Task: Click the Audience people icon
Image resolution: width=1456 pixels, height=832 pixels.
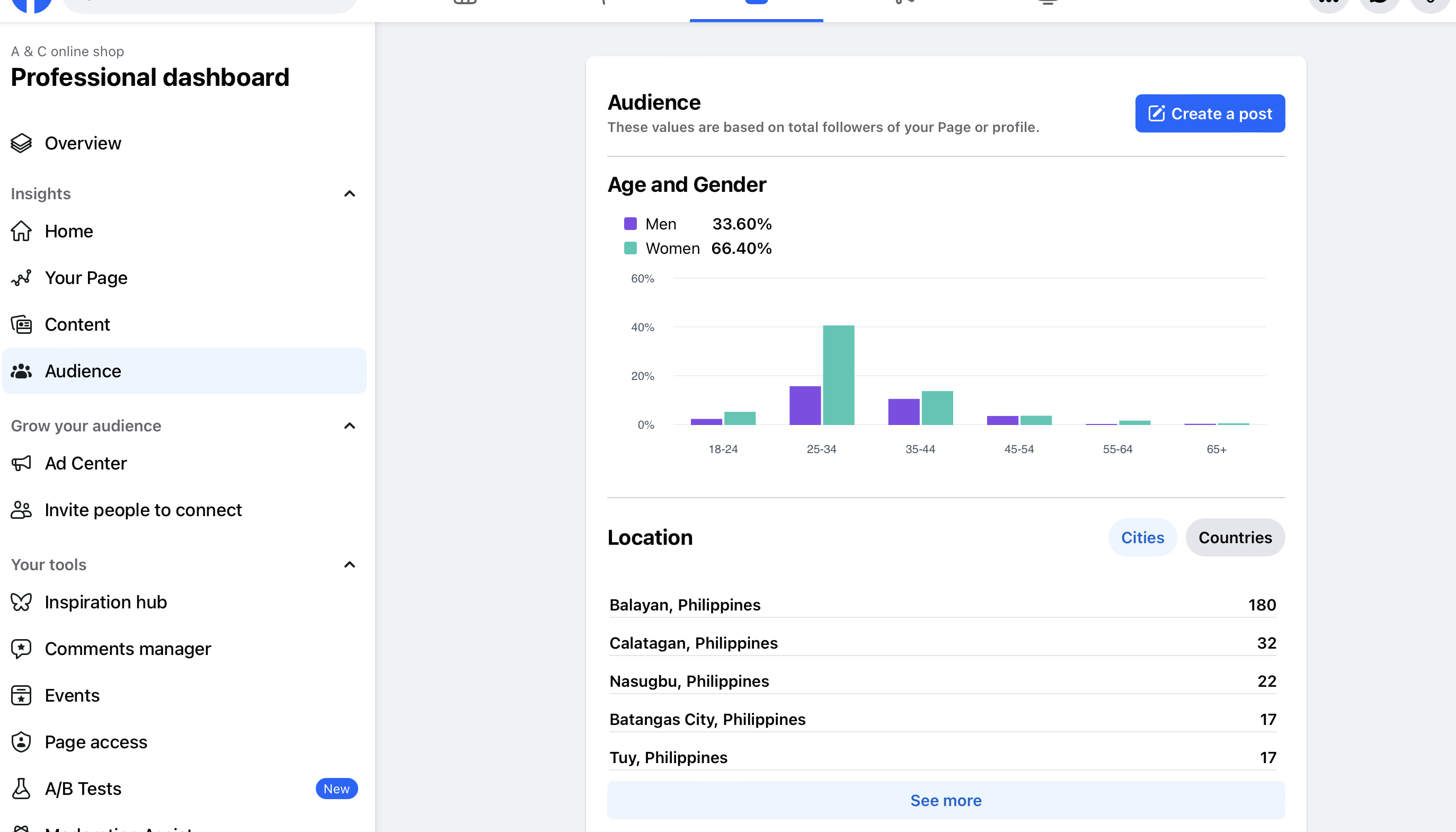Action: (21, 371)
